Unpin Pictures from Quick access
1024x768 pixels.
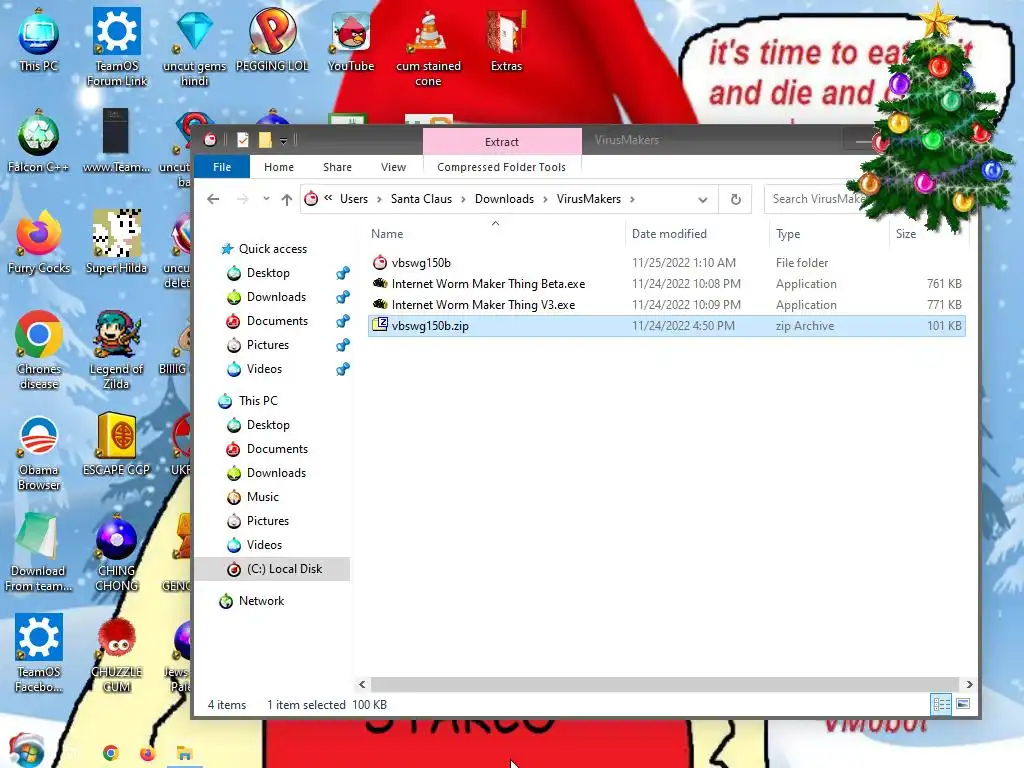click(343, 345)
